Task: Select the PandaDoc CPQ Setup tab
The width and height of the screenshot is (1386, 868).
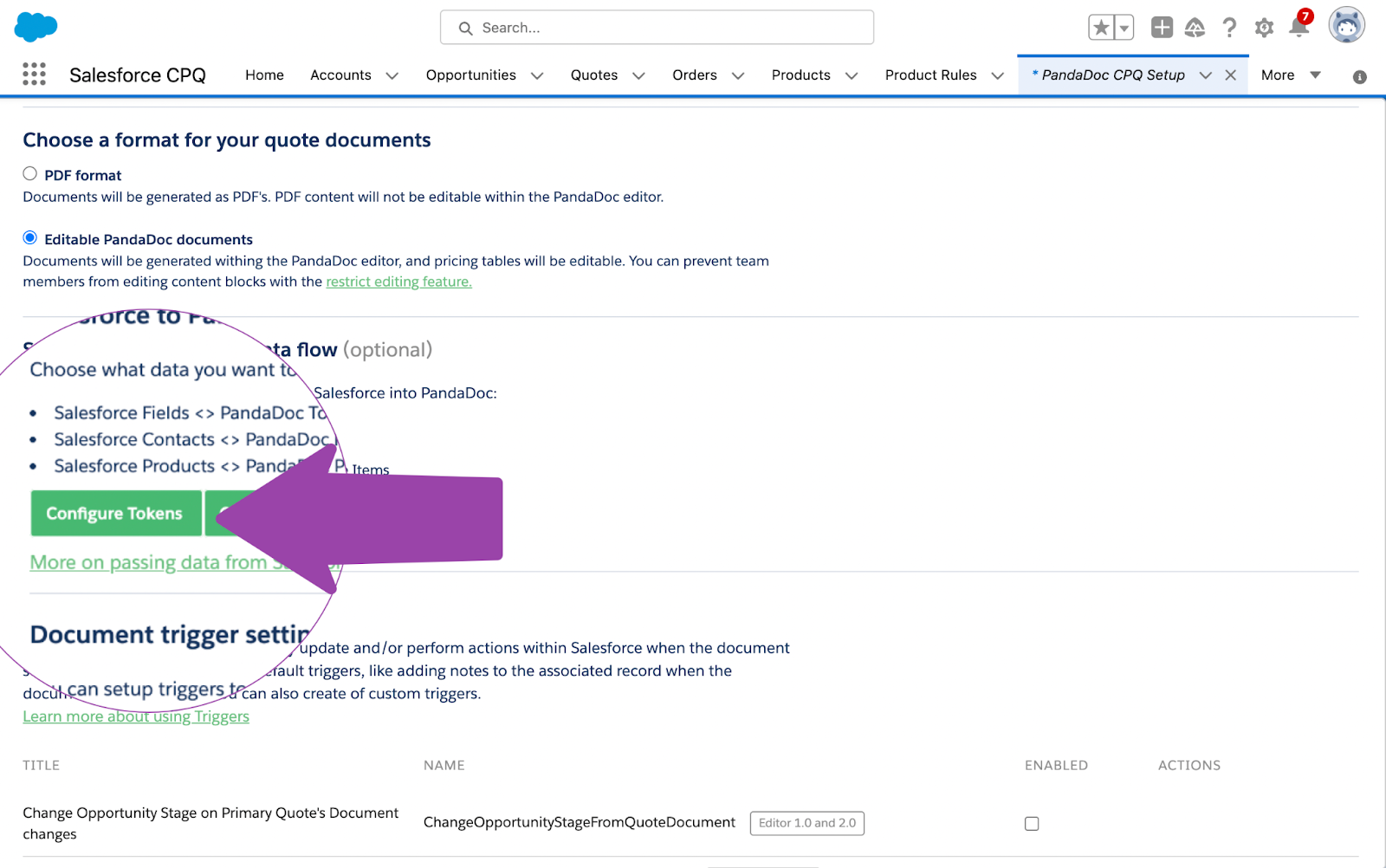Action: [x=1112, y=75]
